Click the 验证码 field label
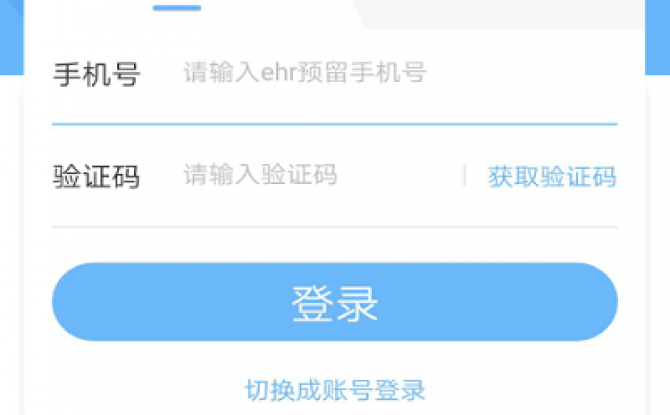Viewport: 670px width, 415px height. [x=96, y=176]
